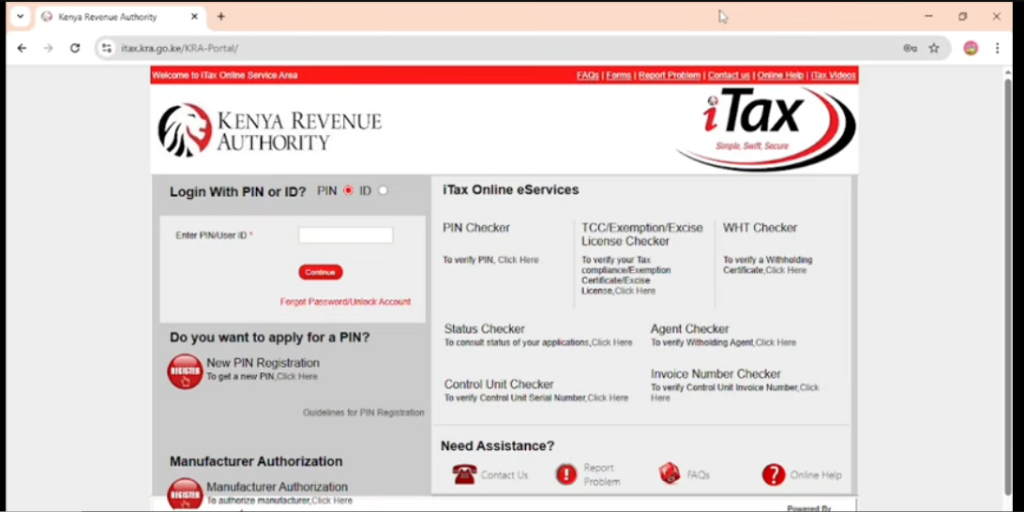The height and width of the screenshot is (512, 1024).
Task: Click the Invoice Number Checker heading
Action: click(716, 374)
